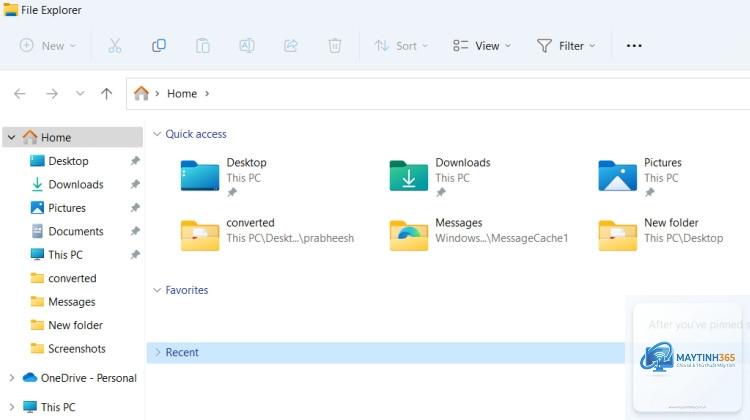Viewport: 750px width, 420px height.
Task: Click empty address bar area to edit path
Action: tap(478, 94)
